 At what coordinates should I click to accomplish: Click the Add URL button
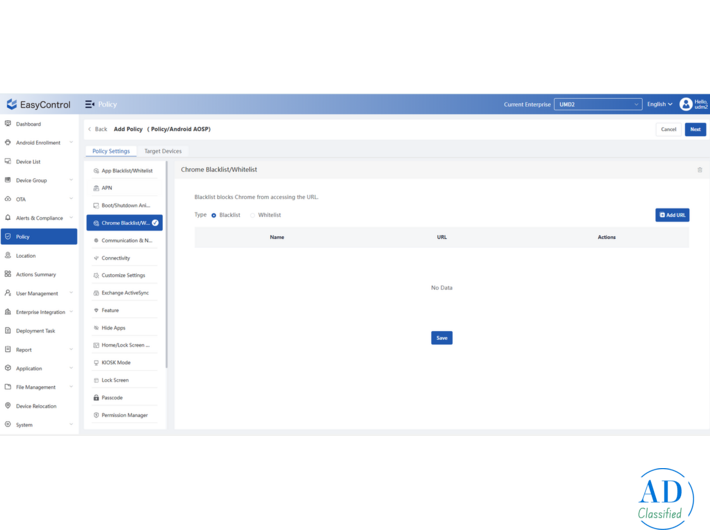pyautogui.click(x=672, y=215)
